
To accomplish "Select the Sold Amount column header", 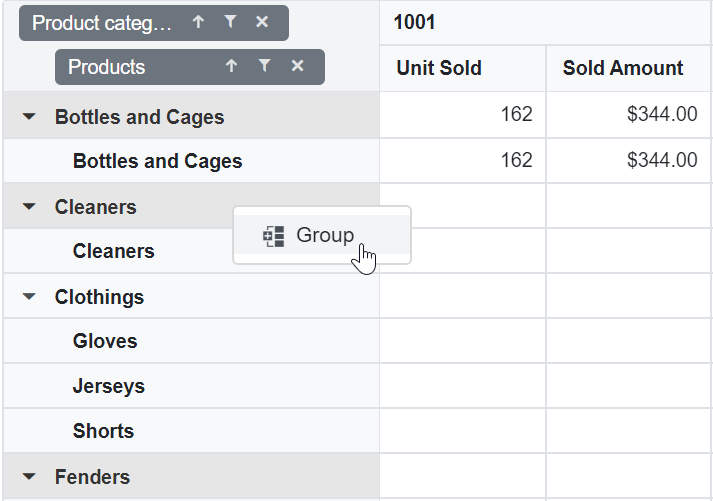I will [628, 68].
